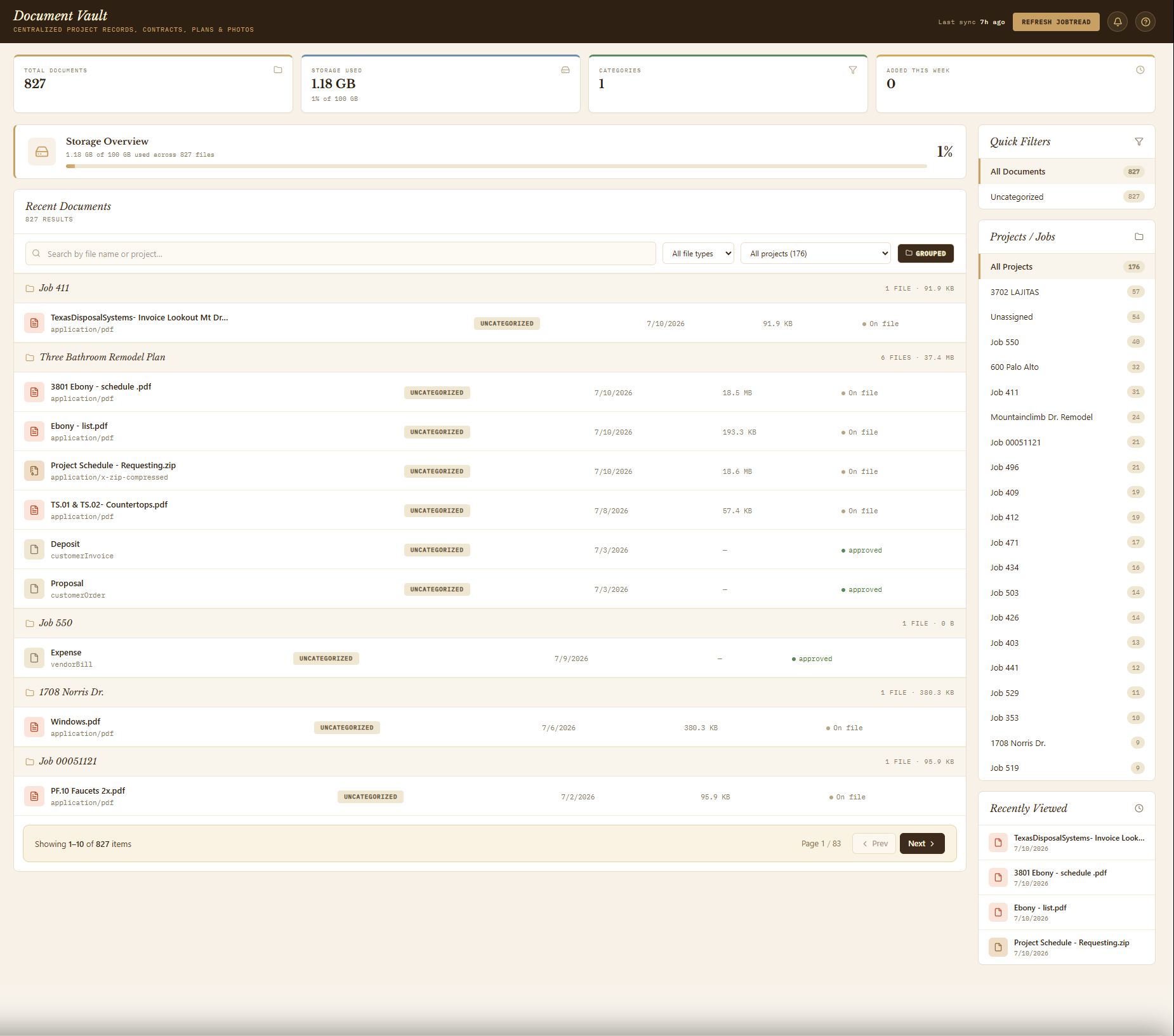Image resolution: width=1174 pixels, height=1036 pixels.
Task: Click PDF icon for 3801 Ebony schedule
Action: [34, 392]
